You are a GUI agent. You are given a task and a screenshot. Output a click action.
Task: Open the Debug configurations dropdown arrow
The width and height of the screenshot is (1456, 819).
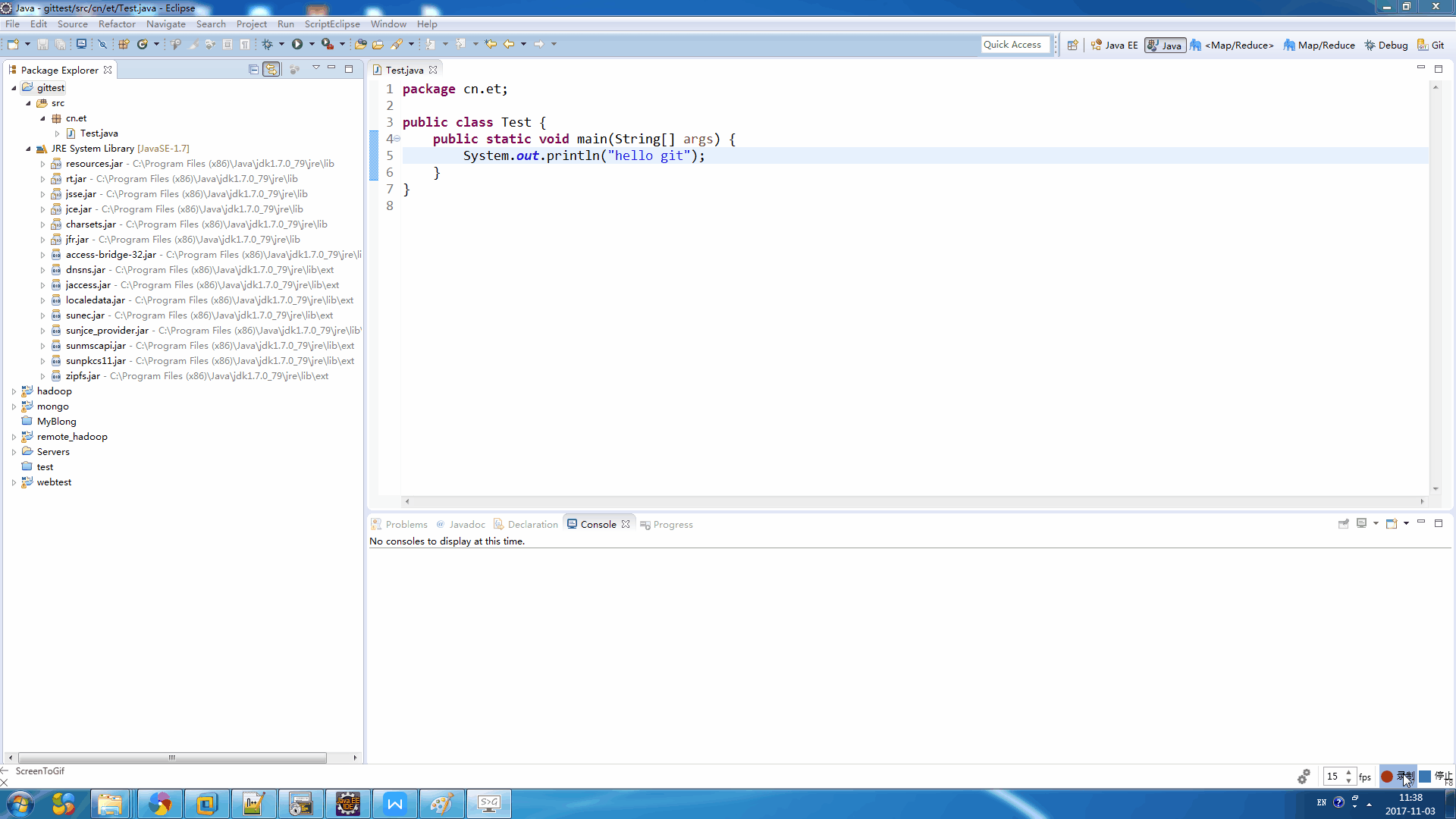pyautogui.click(x=281, y=44)
